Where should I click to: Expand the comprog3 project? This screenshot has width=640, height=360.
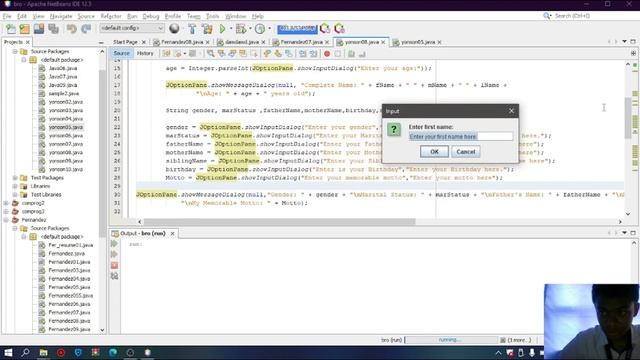tap(6, 211)
